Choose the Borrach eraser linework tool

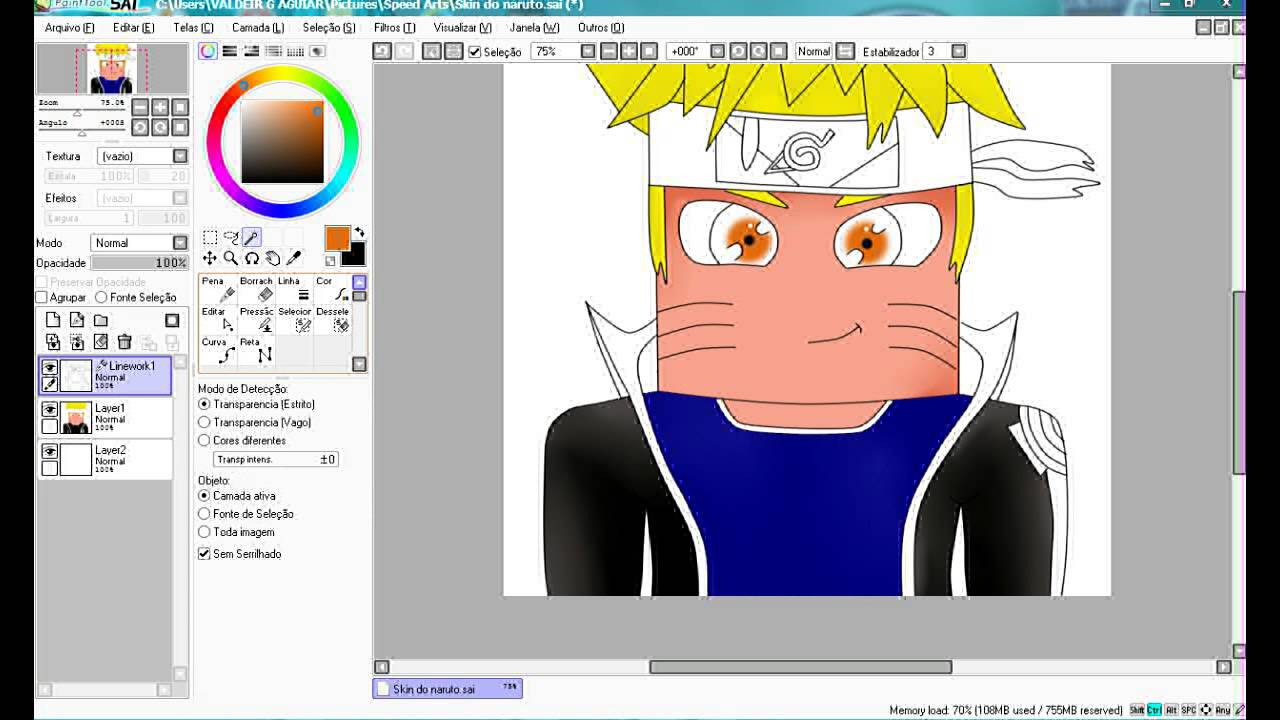coord(256,289)
